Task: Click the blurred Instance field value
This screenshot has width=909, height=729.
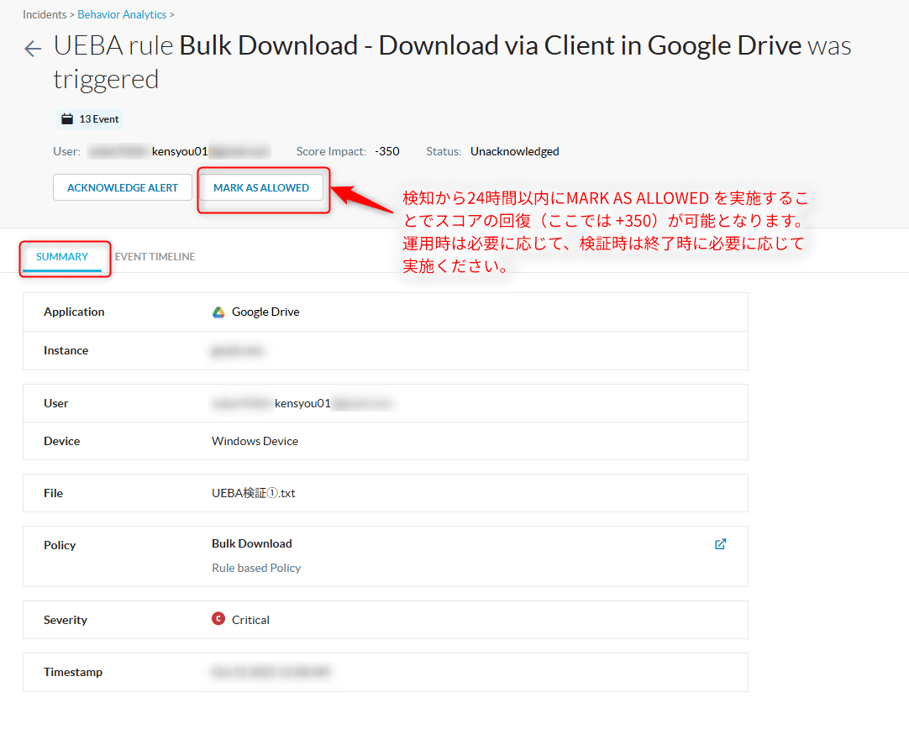Action: tap(237, 350)
